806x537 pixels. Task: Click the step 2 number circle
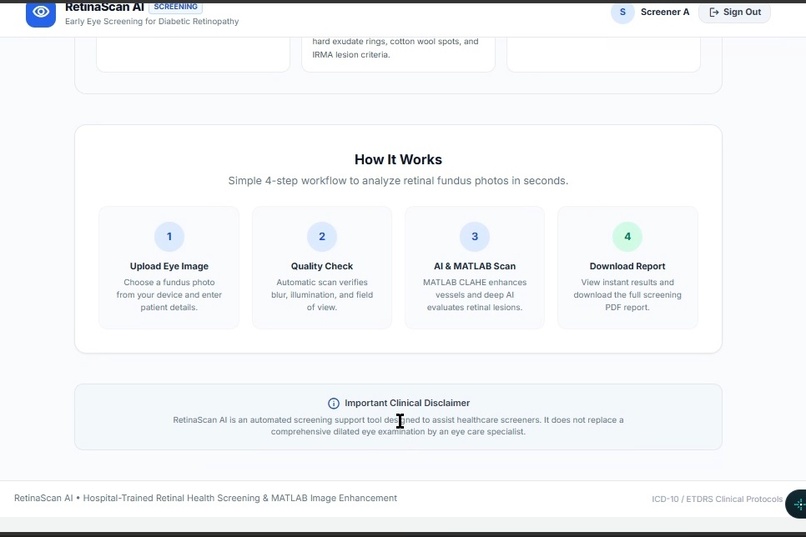pyautogui.click(x=322, y=236)
